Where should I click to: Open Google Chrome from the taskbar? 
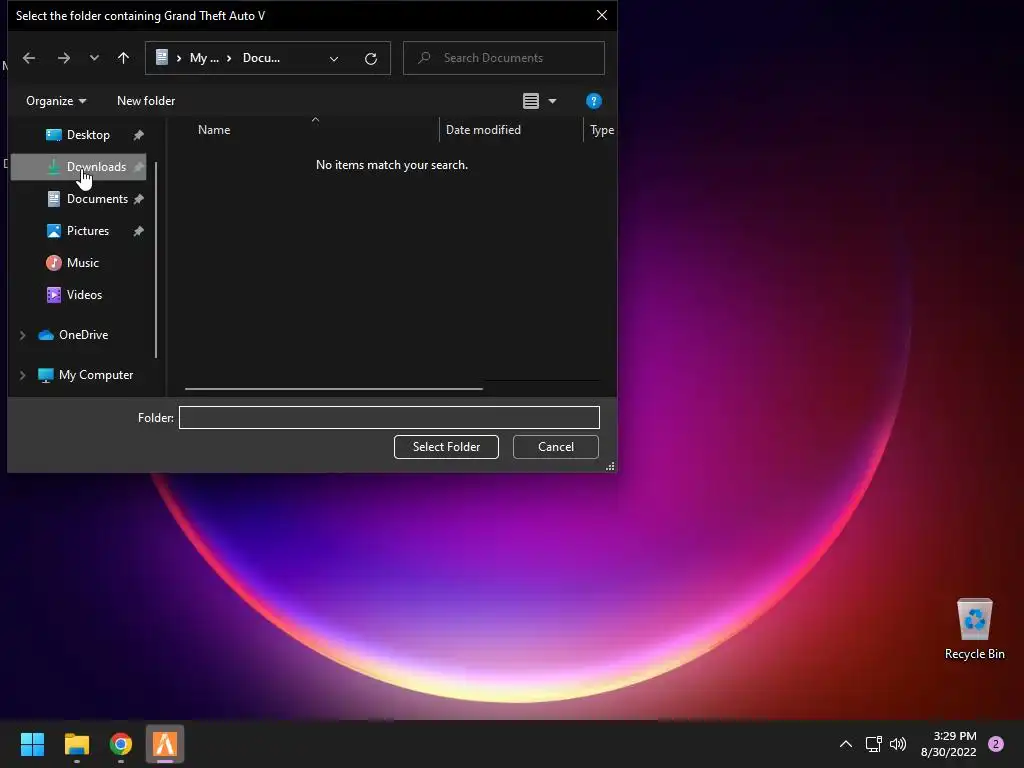pyautogui.click(x=121, y=744)
